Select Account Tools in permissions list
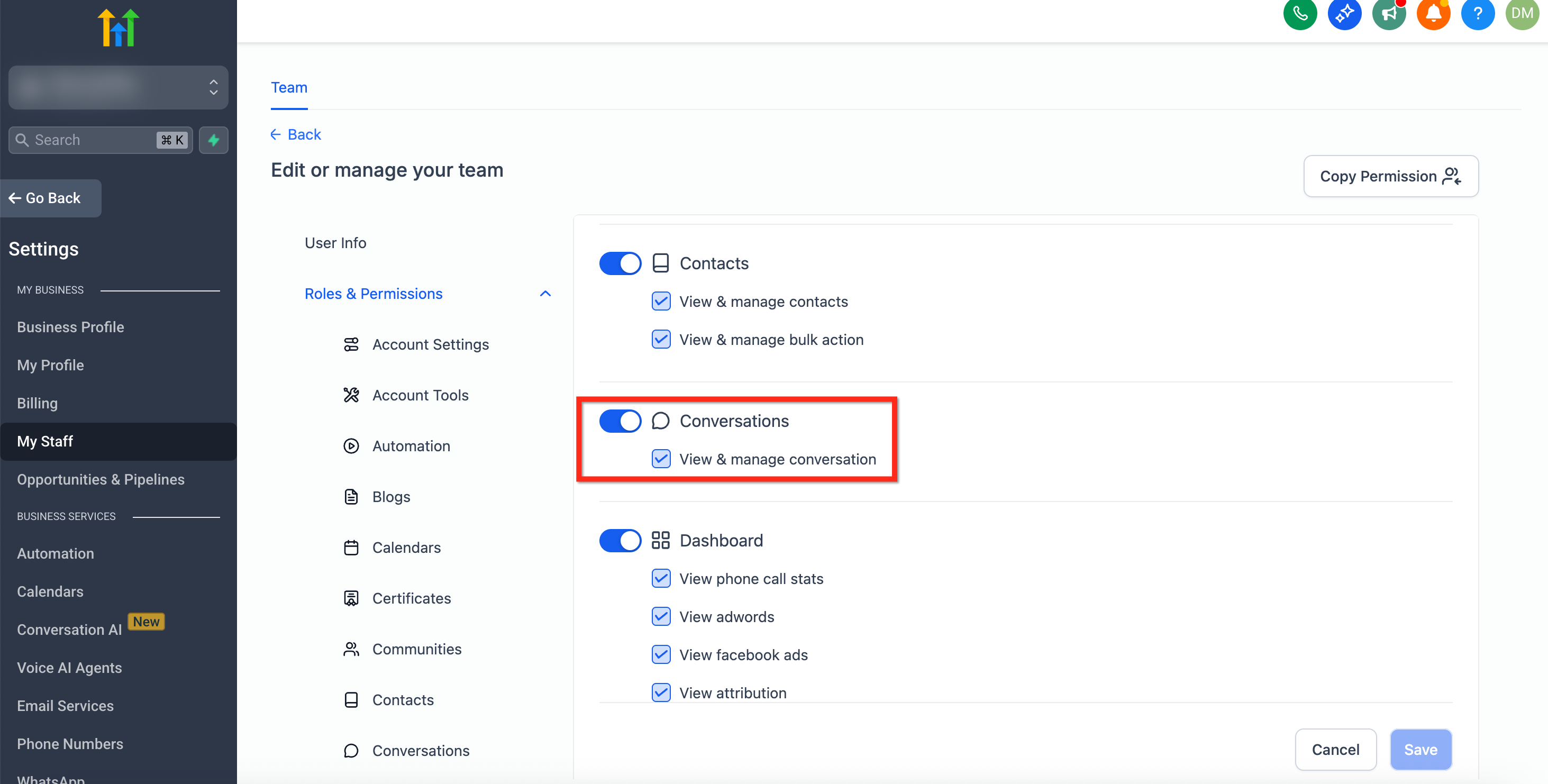 420,395
